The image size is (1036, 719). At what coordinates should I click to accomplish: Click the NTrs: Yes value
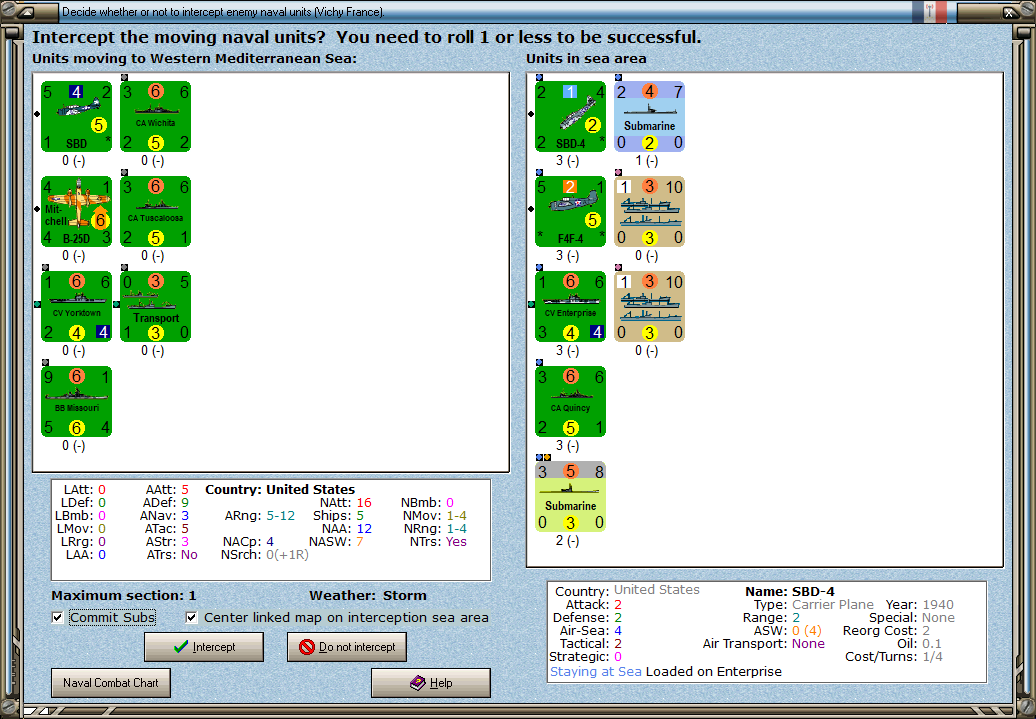438,541
